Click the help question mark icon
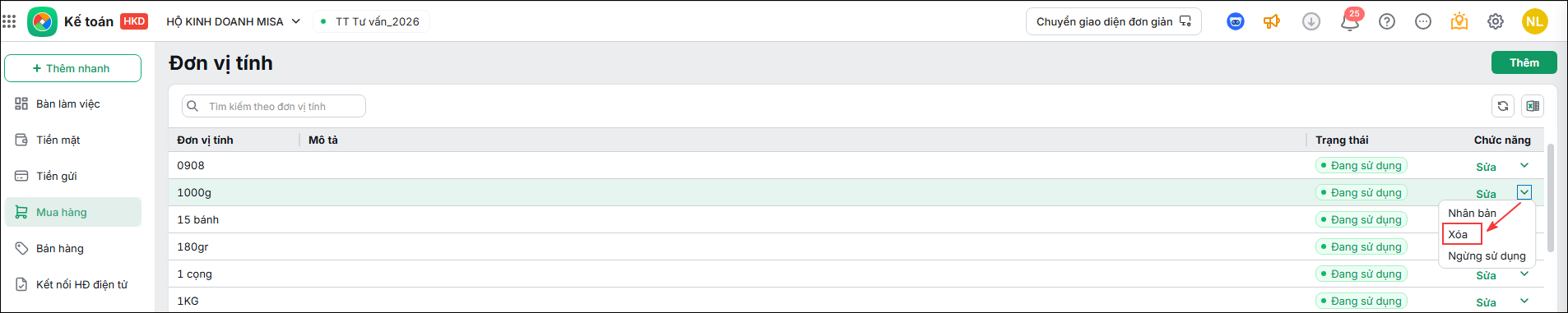Image resolution: width=1568 pixels, height=313 pixels. [1387, 21]
